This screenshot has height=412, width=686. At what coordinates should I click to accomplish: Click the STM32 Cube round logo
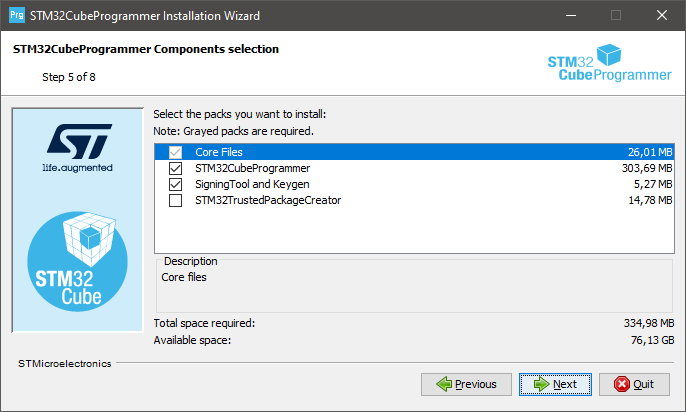[x=77, y=262]
